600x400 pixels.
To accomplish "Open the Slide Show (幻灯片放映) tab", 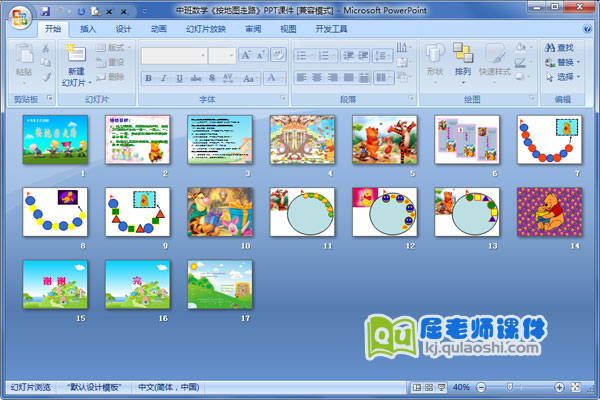I will coord(206,29).
